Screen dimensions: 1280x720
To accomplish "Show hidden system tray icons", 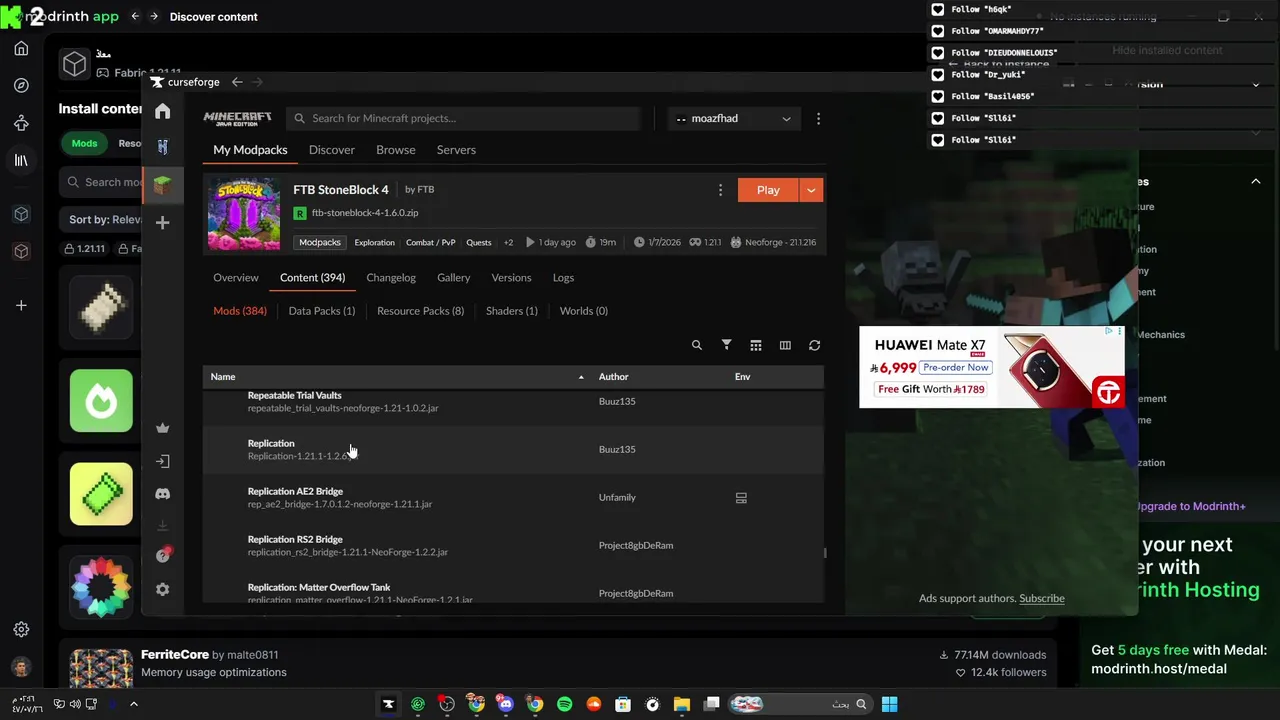I will 133,704.
